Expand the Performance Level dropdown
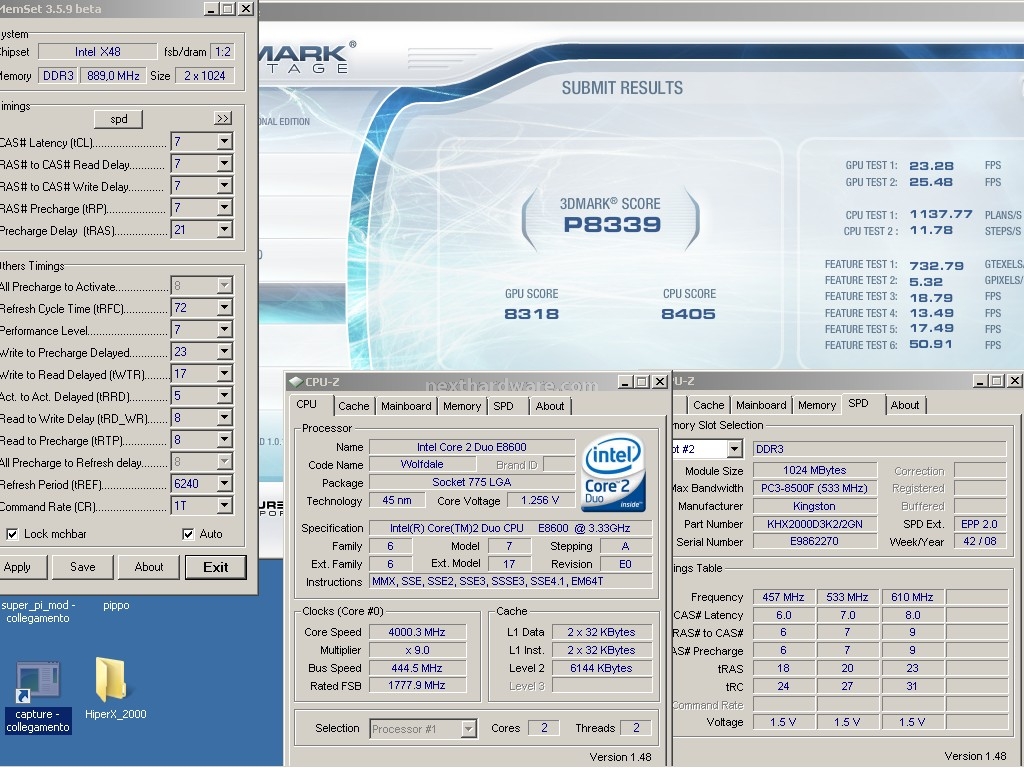This screenshot has height=768, width=1024. [225, 330]
